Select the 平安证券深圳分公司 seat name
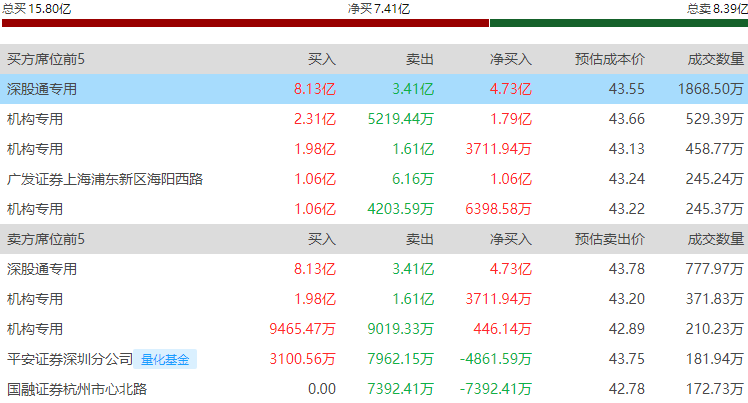 click(x=70, y=359)
